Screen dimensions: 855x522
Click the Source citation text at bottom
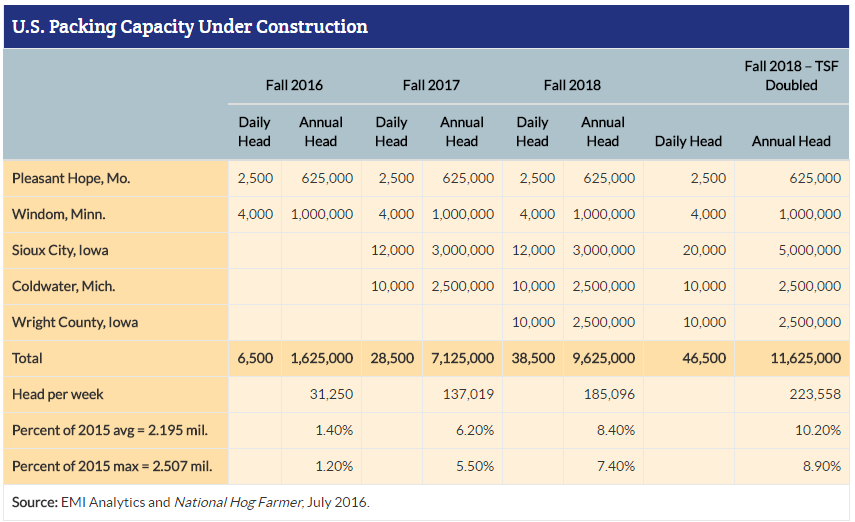click(x=190, y=502)
